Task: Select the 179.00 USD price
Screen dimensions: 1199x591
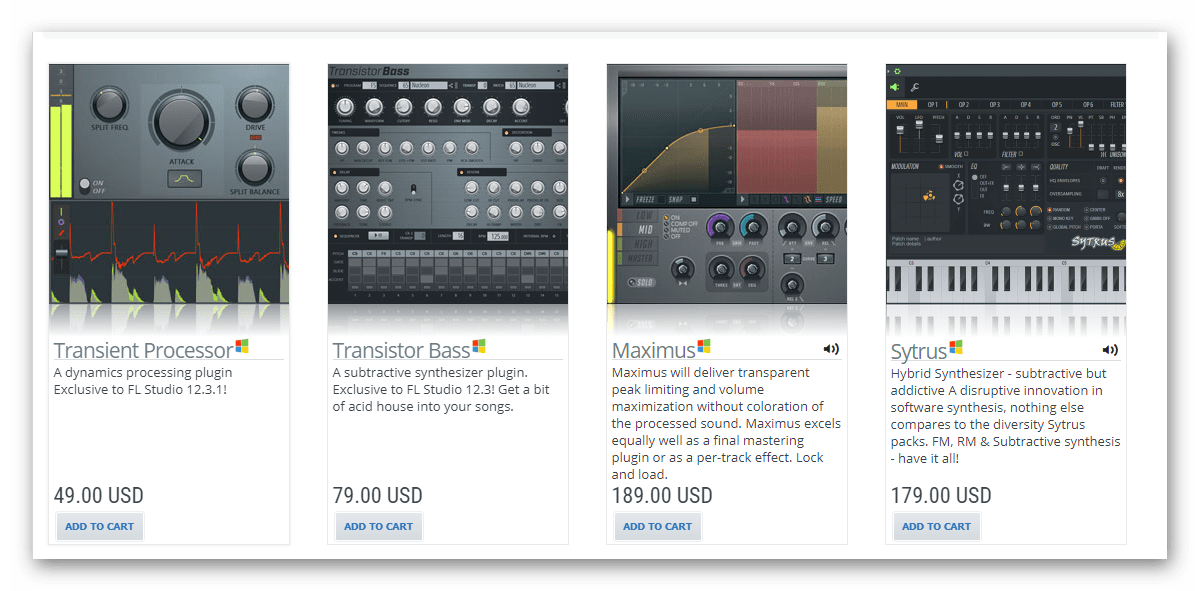Action: coord(941,495)
